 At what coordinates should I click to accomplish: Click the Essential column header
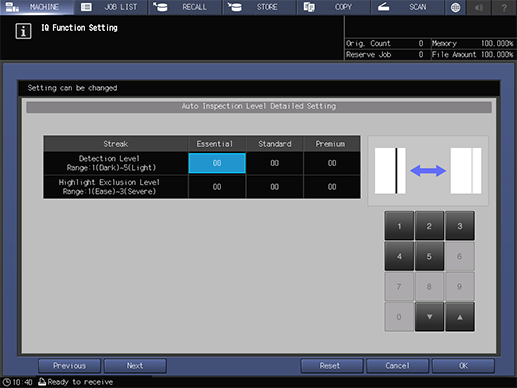click(x=217, y=144)
